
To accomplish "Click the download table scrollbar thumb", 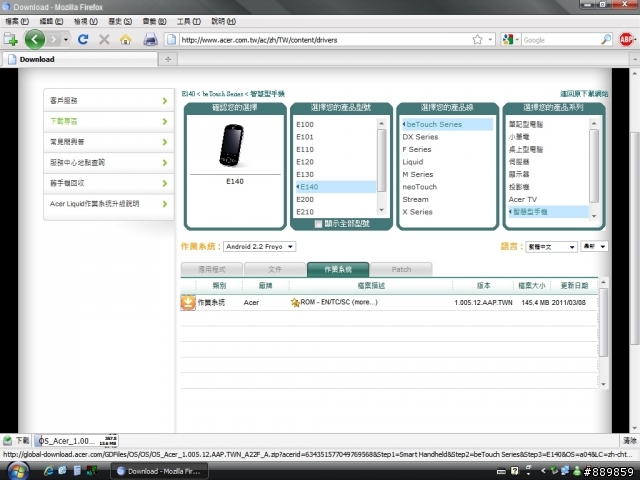I will 603,322.
